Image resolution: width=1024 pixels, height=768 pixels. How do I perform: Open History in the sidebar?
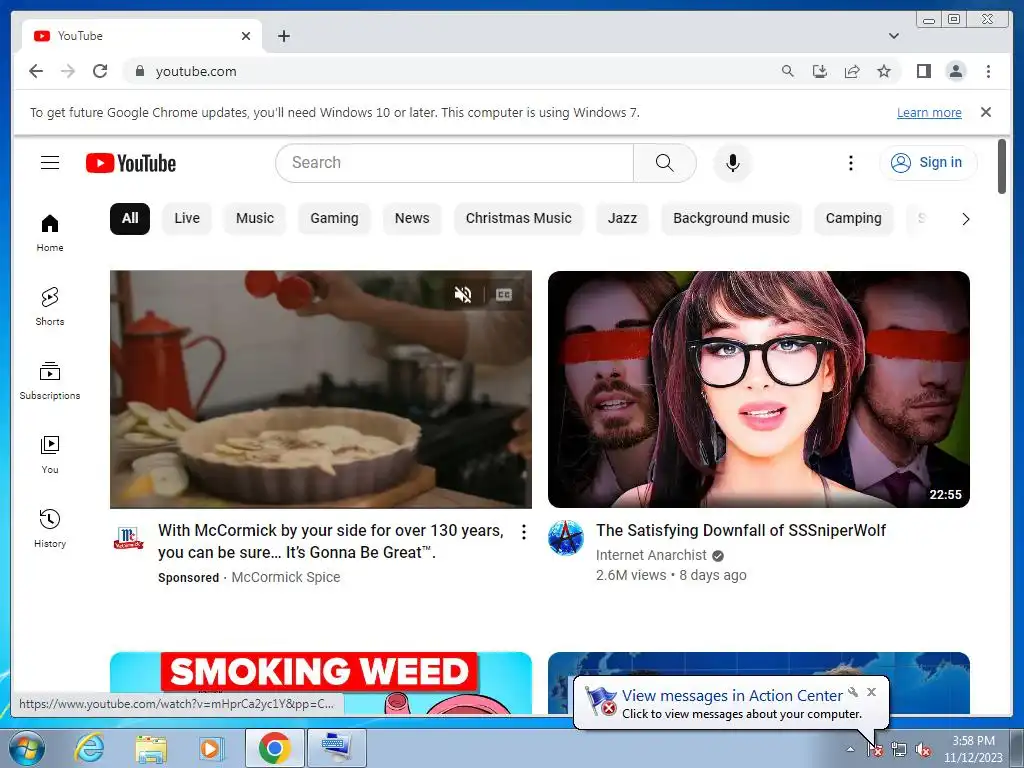point(50,528)
